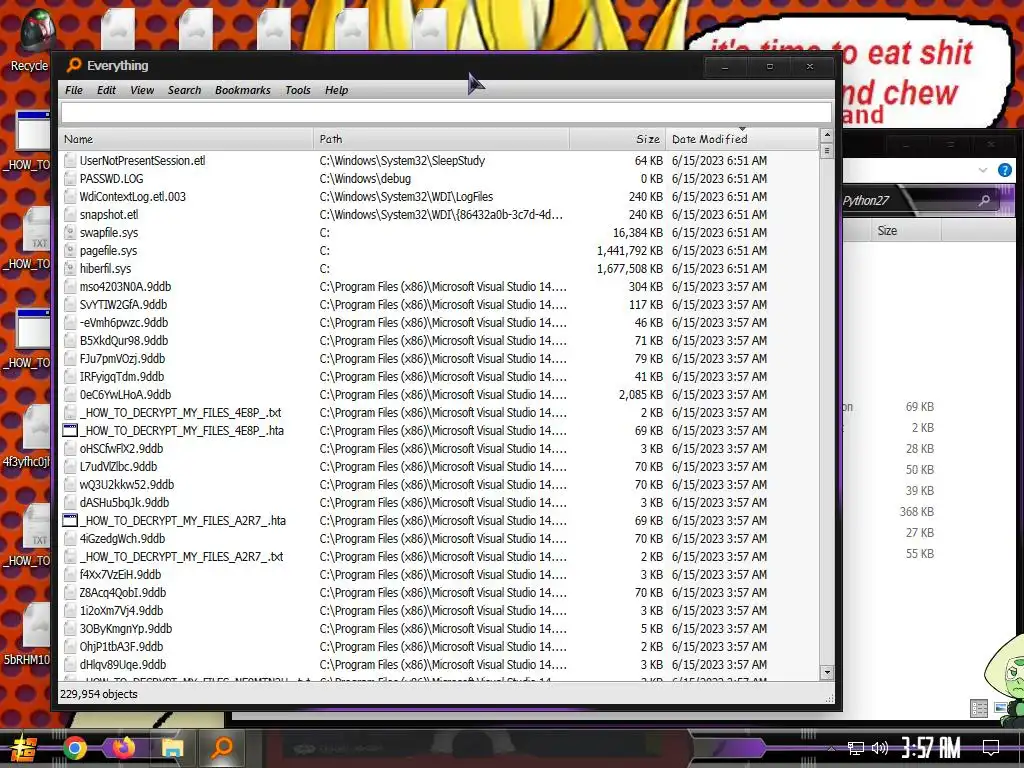Select the OhjP1tbA3F.9ddb file name

[x=121, y=647]
